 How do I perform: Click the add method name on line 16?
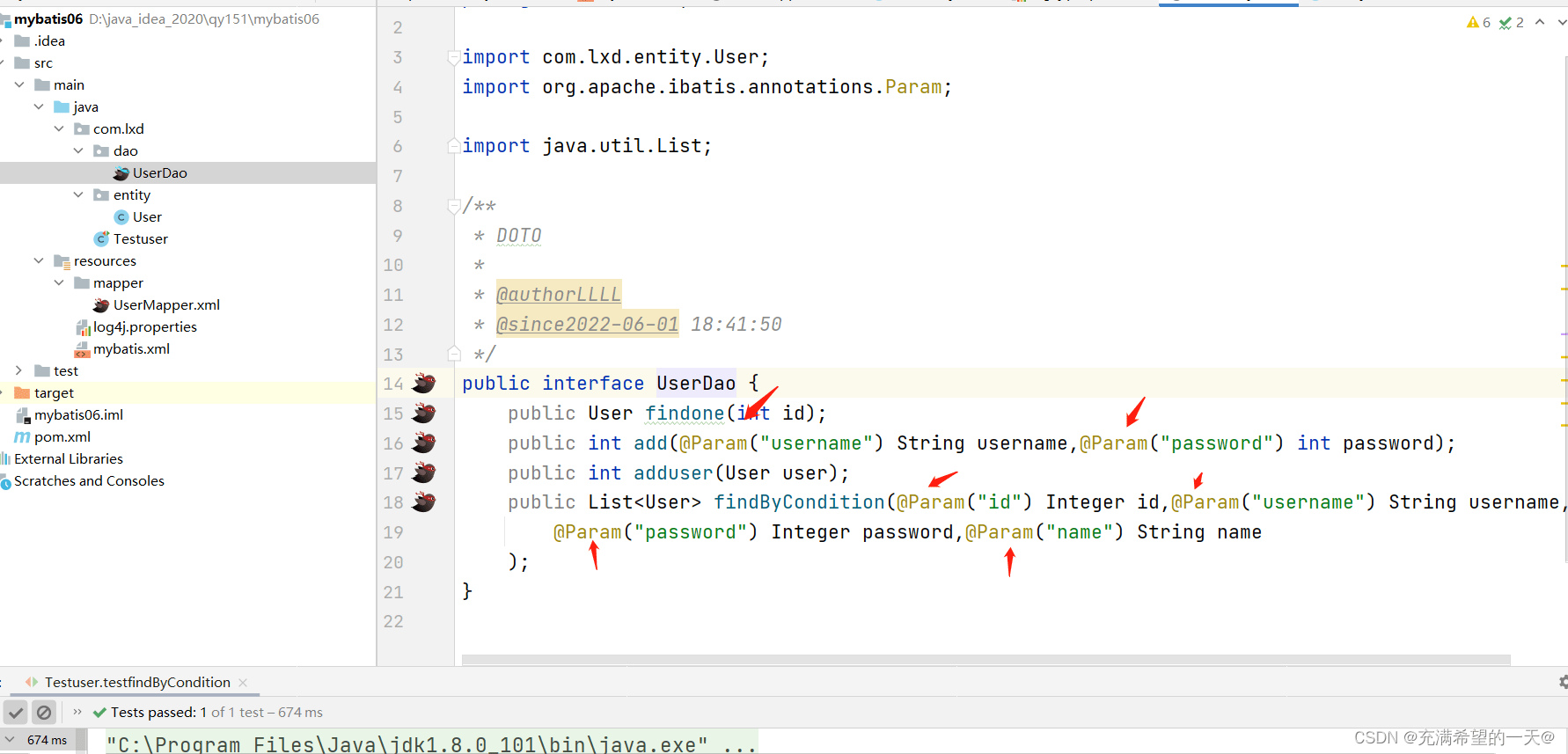[650, 443]
